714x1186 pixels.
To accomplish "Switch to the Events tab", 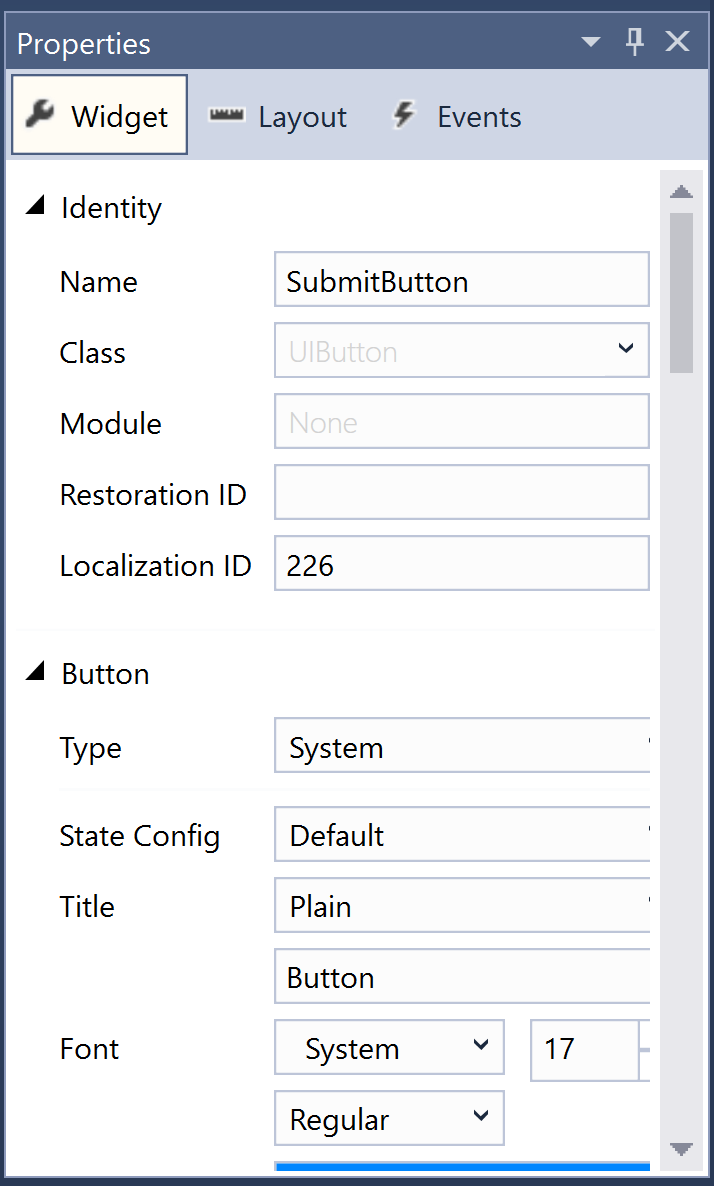I will pos(457,116).
